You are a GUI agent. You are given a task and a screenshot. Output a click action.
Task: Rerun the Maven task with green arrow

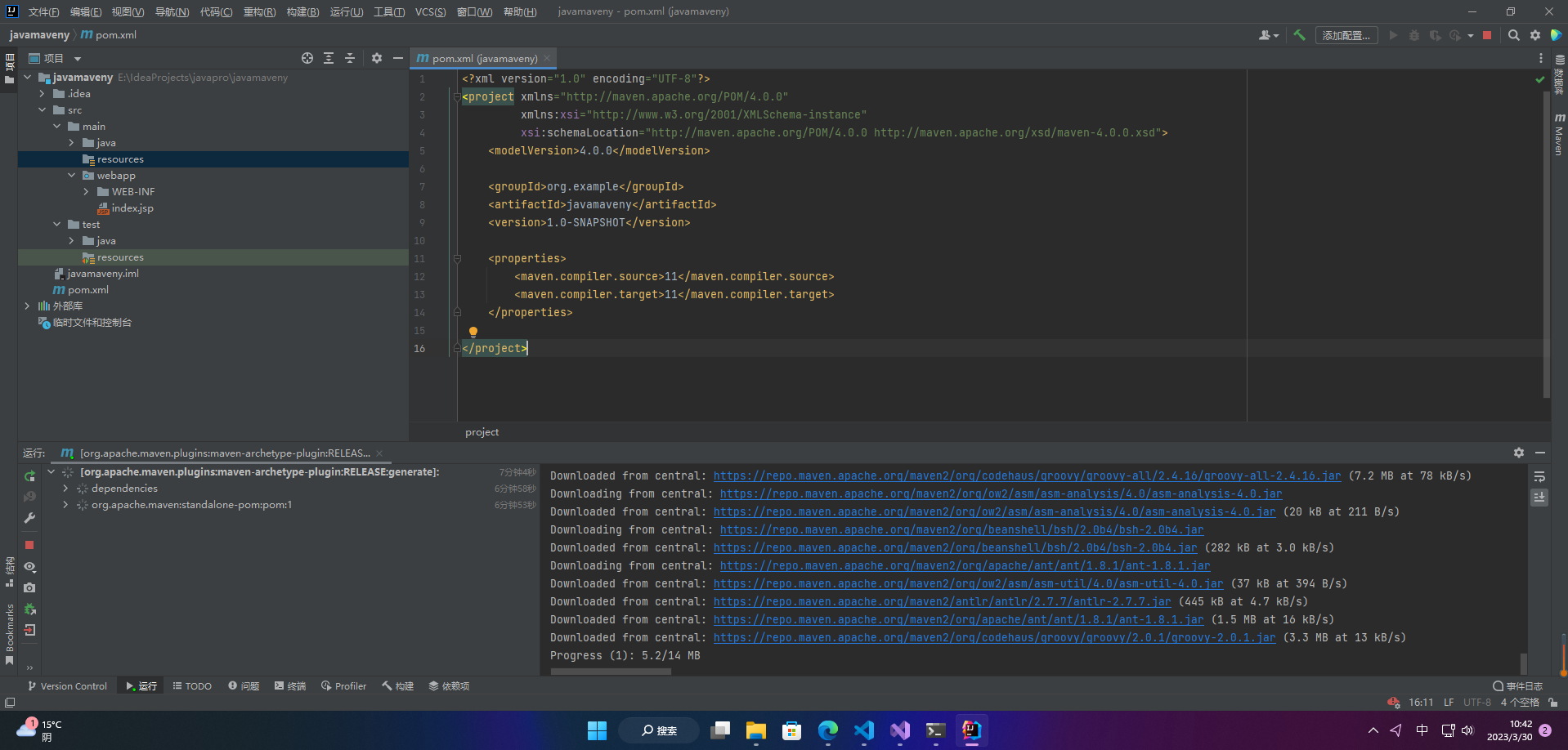[x=29, y=475]
